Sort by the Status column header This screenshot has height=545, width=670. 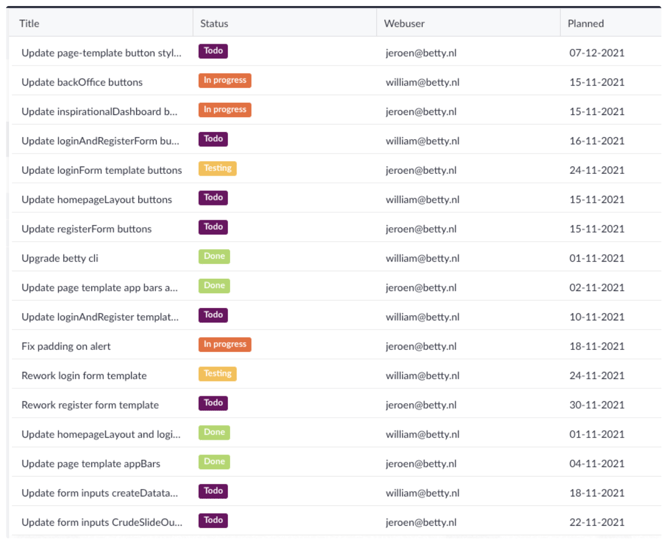coord(214,24)
